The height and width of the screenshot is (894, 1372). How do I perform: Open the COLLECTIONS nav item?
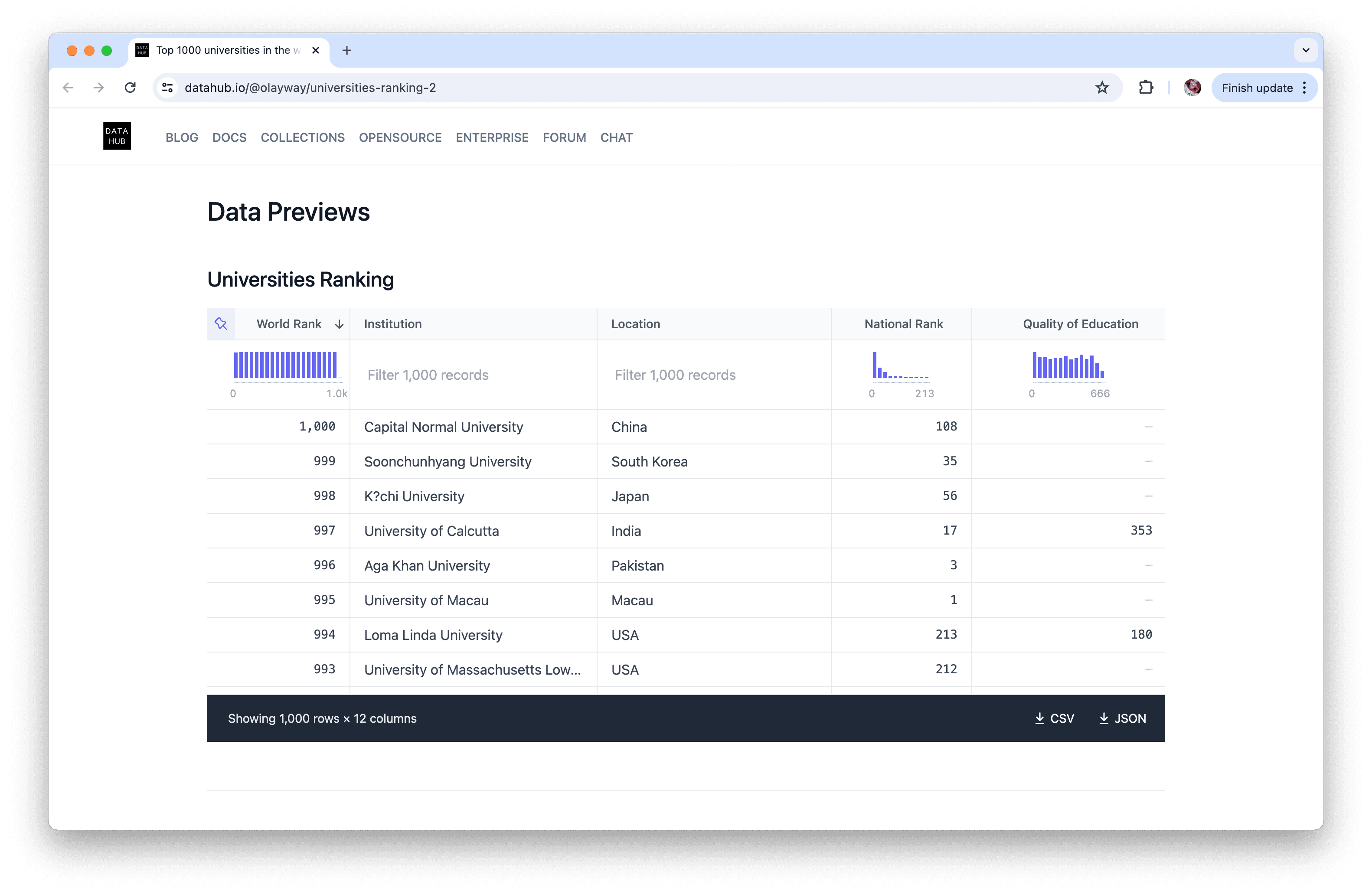tap(302, 138)
